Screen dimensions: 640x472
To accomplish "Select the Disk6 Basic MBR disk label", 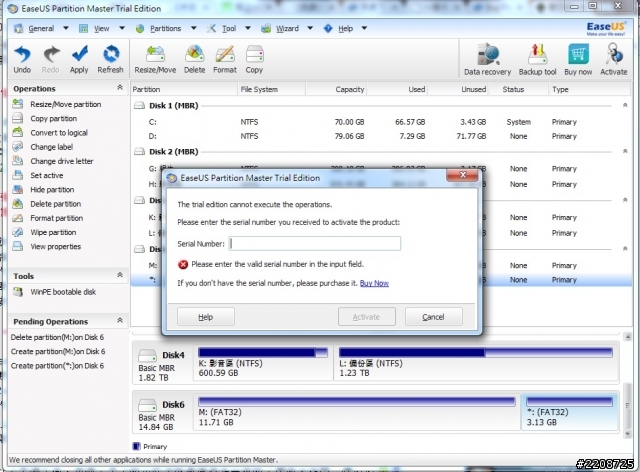I will [161, 415].
